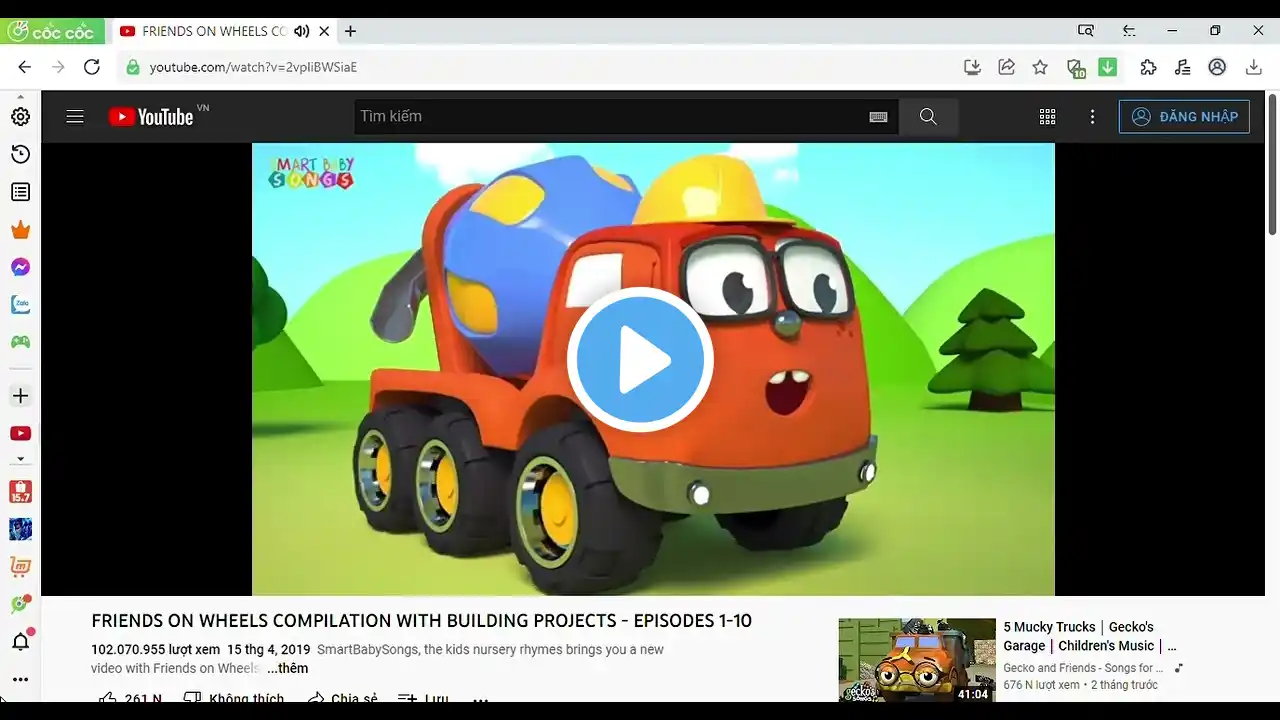
Task: Open the on-screen keyboard in search box
Action: coord(879,117)
